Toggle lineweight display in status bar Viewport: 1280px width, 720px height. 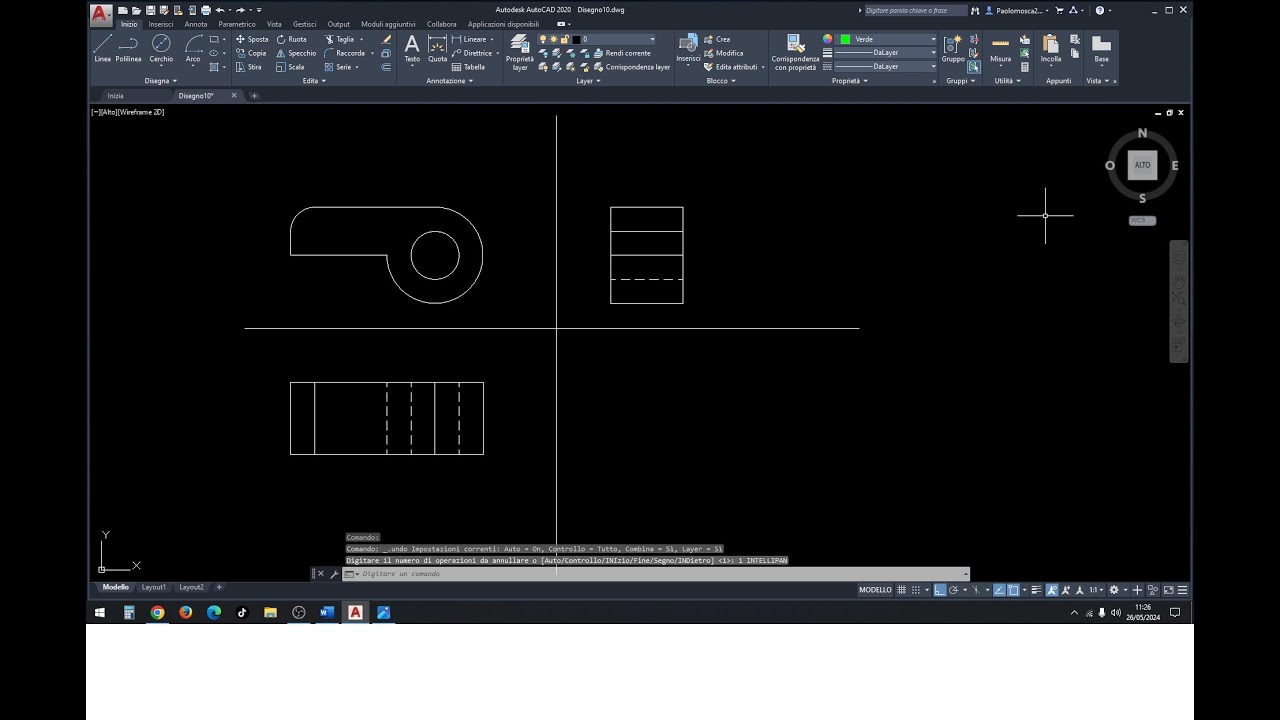coord(1036,590)
